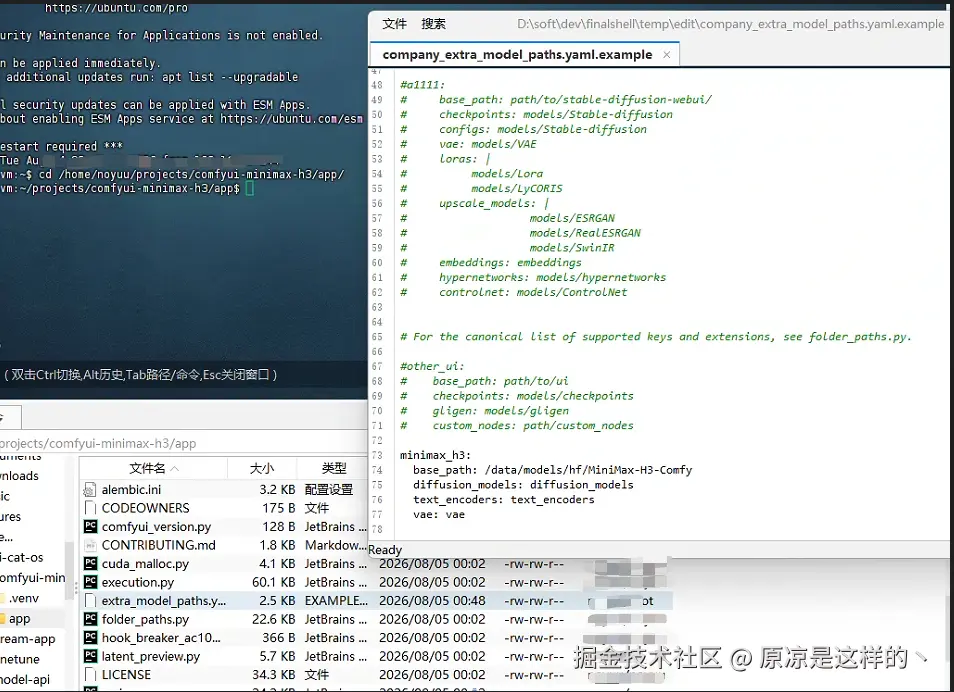Click the '#a1111:' comment line
Screen dimensions: 954x692
422,85
